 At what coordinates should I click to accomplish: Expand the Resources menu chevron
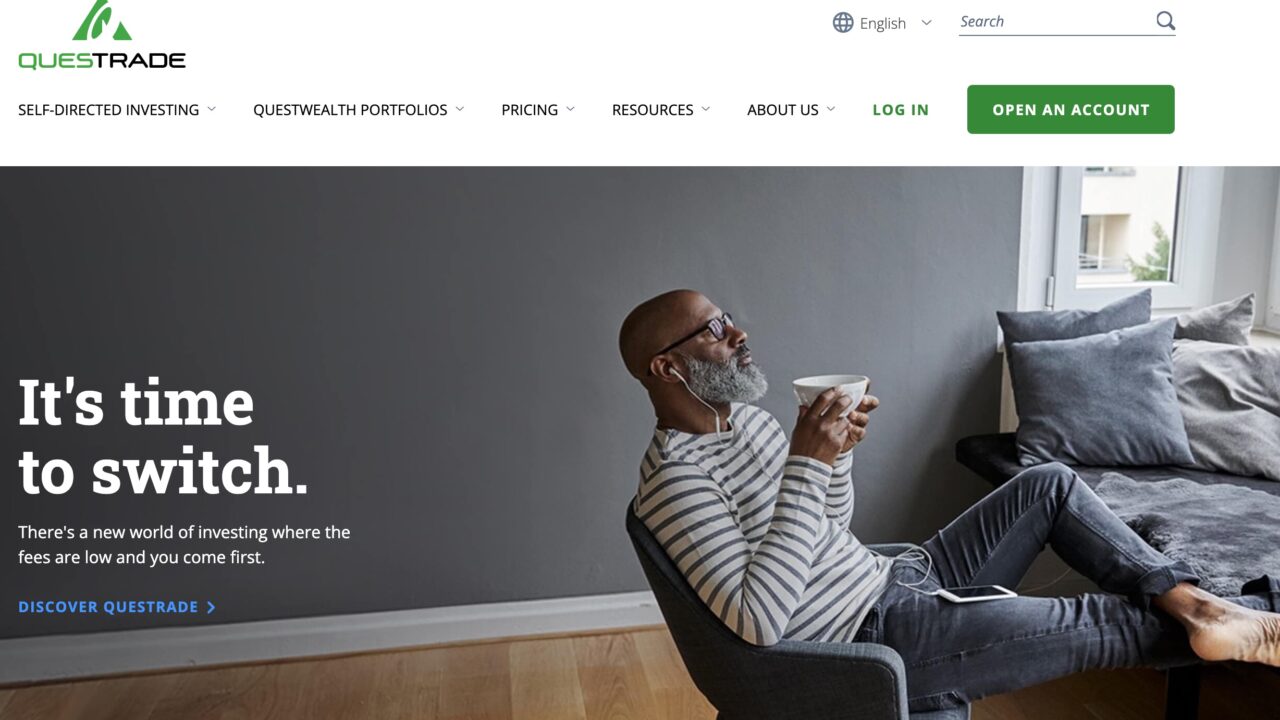click(705, 109)
